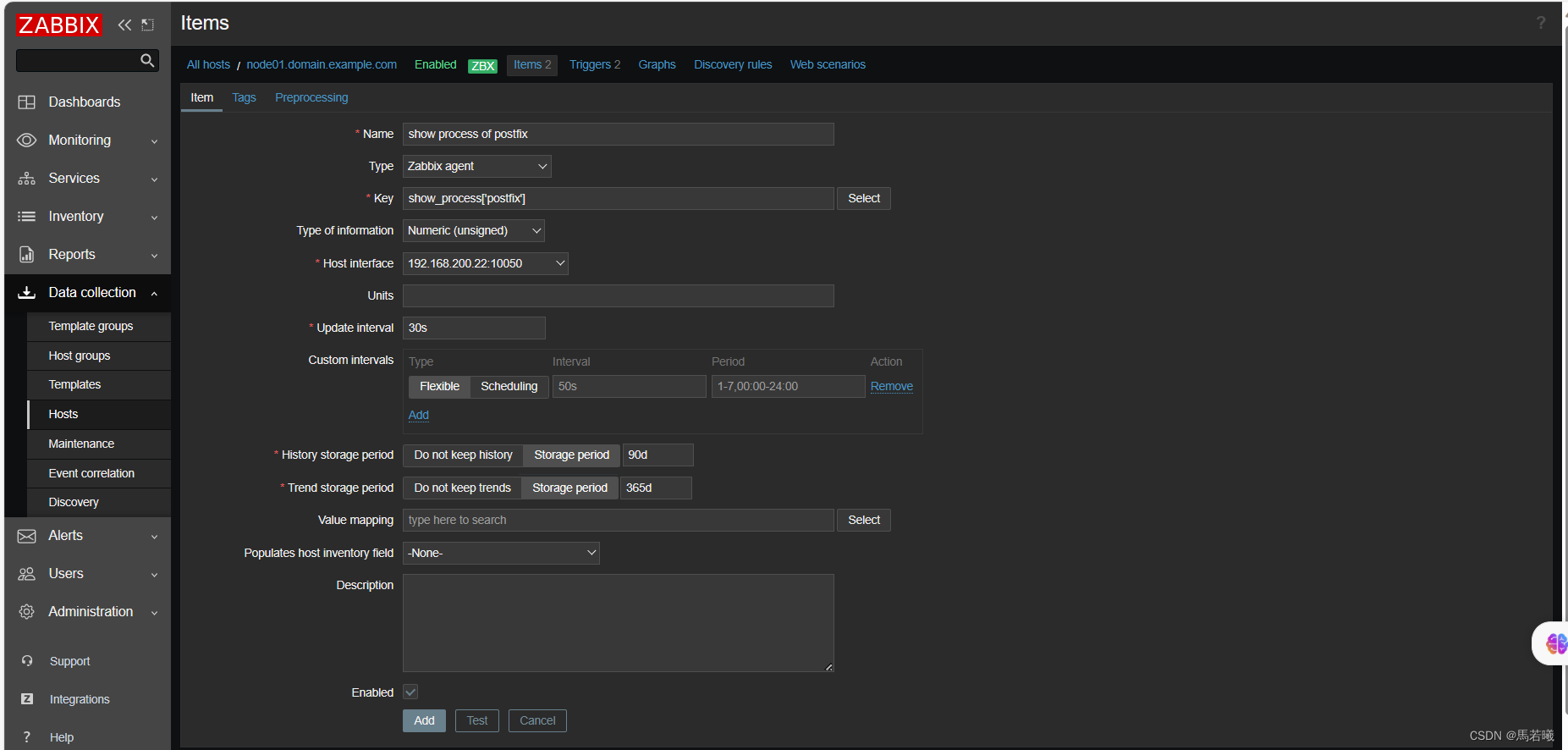This screenshot has width=1568, height=750.
Task: Click the search magnifier icon
Action: [x=147, y=60]
